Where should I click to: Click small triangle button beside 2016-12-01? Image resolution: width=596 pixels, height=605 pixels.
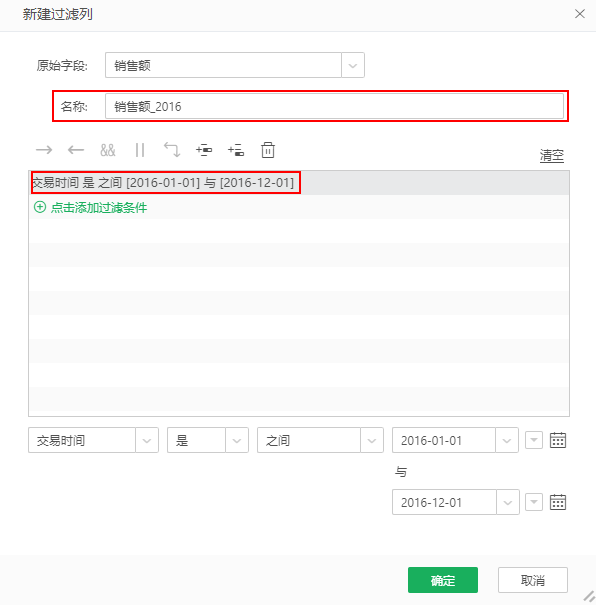pos(534,502)
